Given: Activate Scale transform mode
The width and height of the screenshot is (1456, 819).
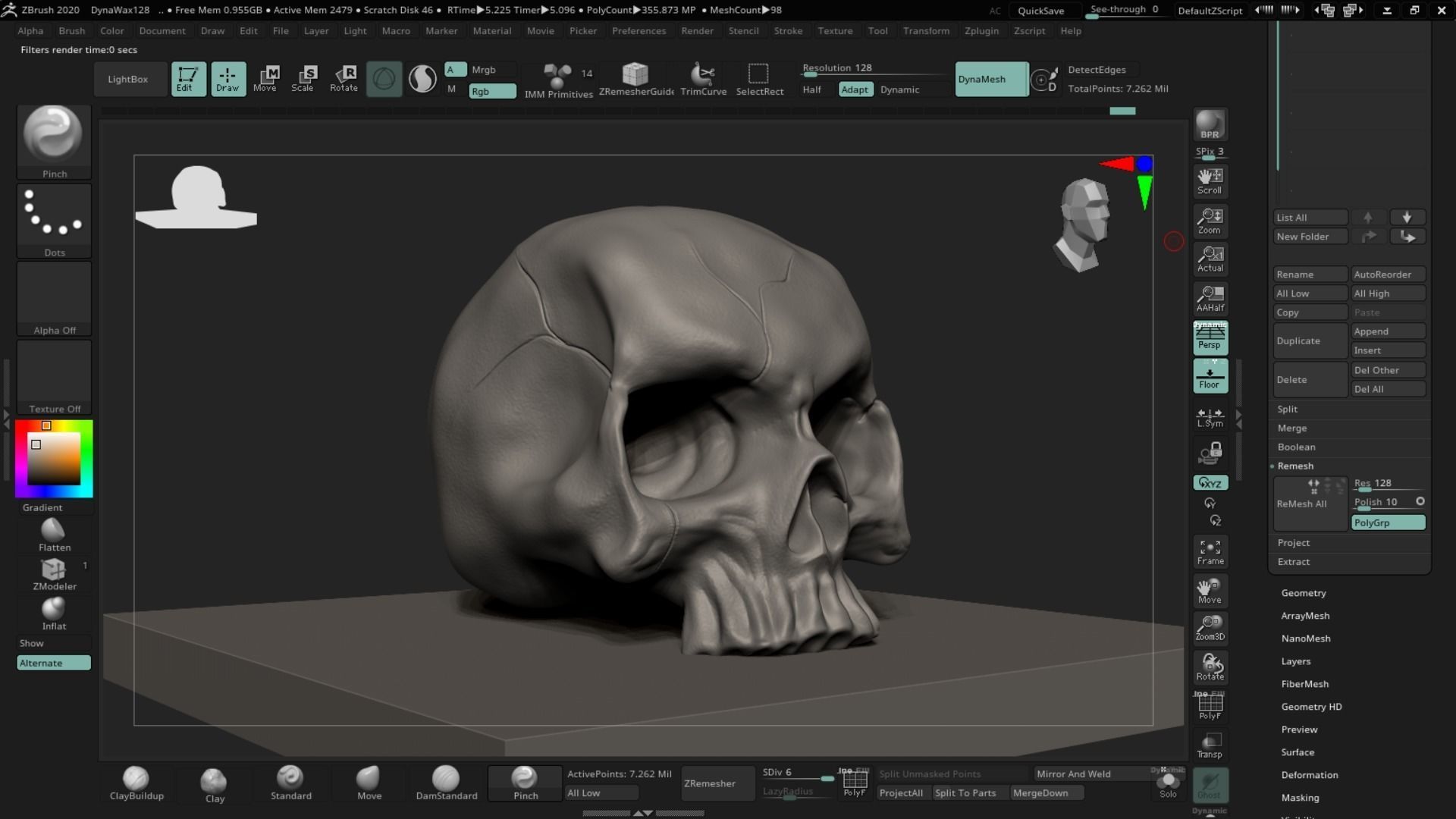Looking at the screenshot, I should (303, 79).
